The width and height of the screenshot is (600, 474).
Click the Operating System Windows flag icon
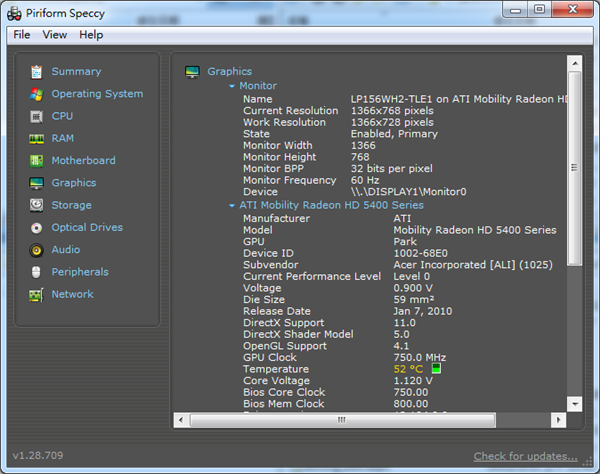point(36,94)
